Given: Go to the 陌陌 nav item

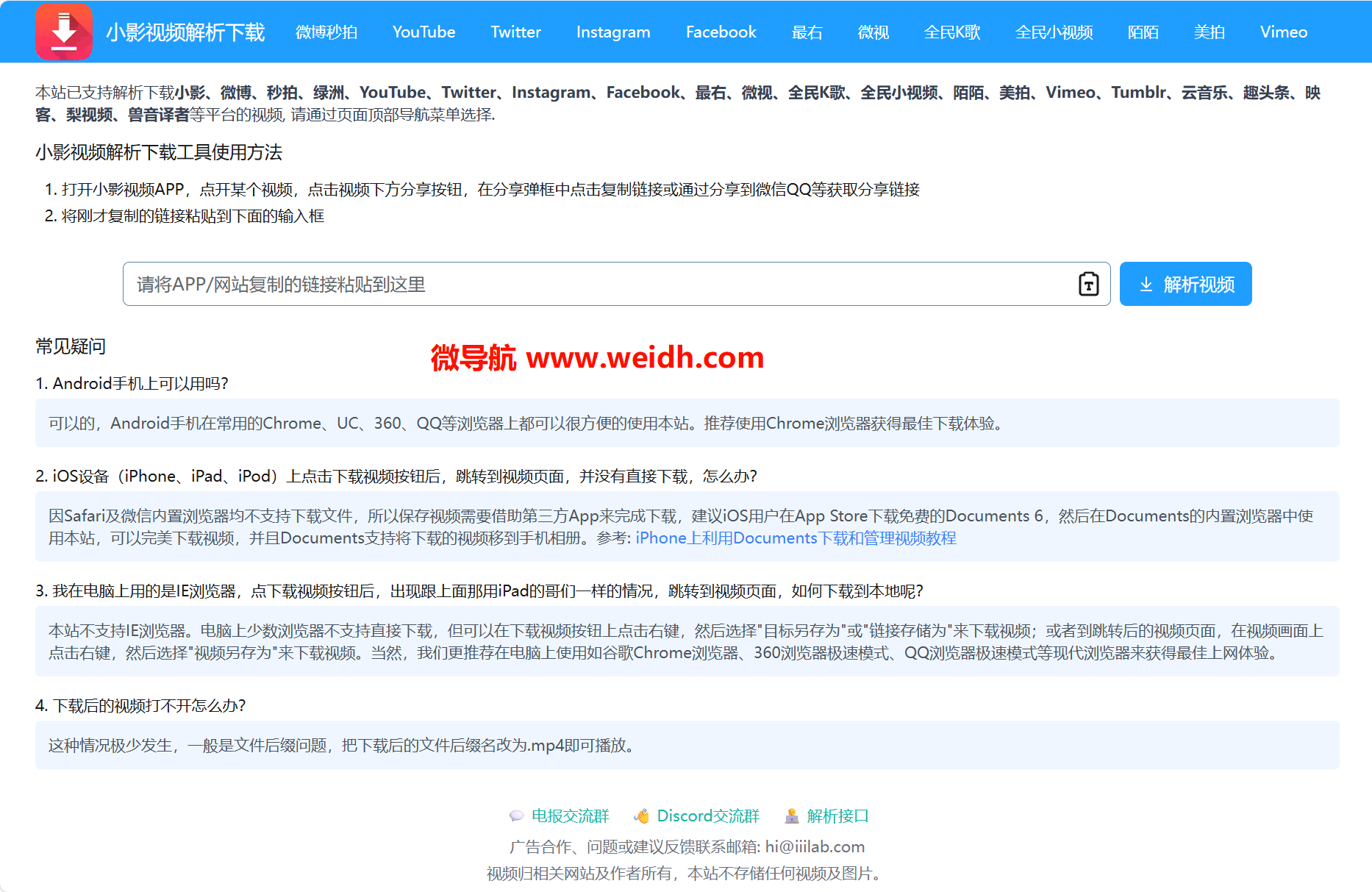Looking at the screenshot, I should click(1143, 32).
